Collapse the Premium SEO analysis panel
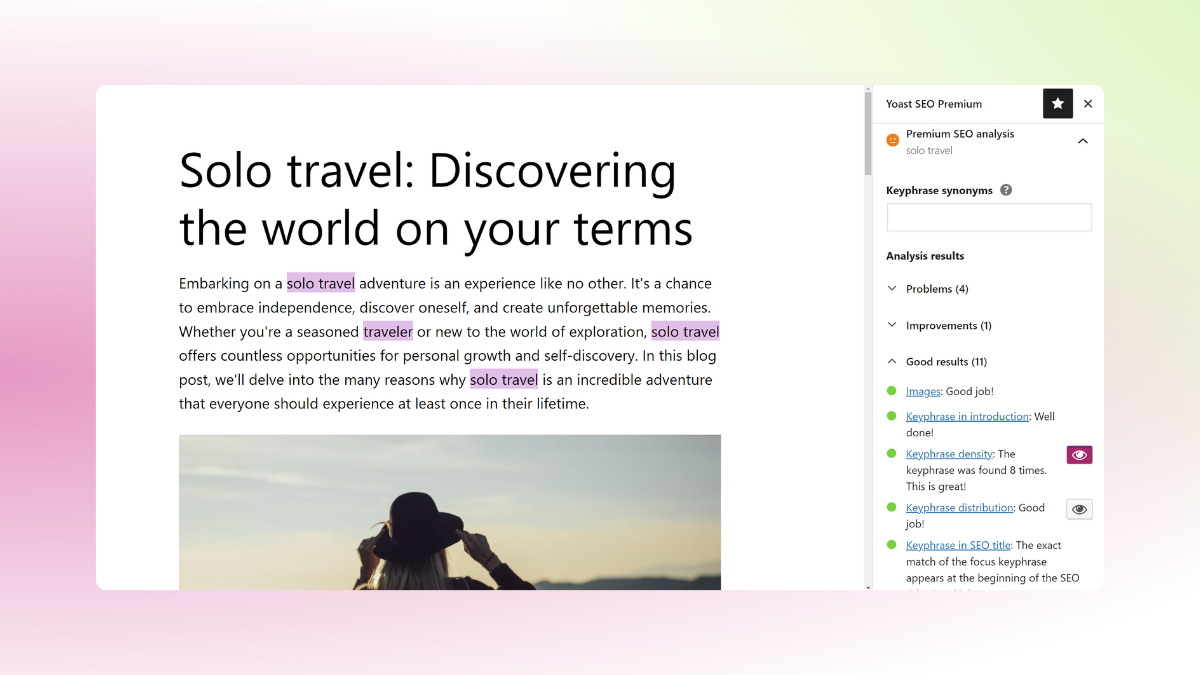The height and width of the screenshot is (675, 1200). point(1082,141)
